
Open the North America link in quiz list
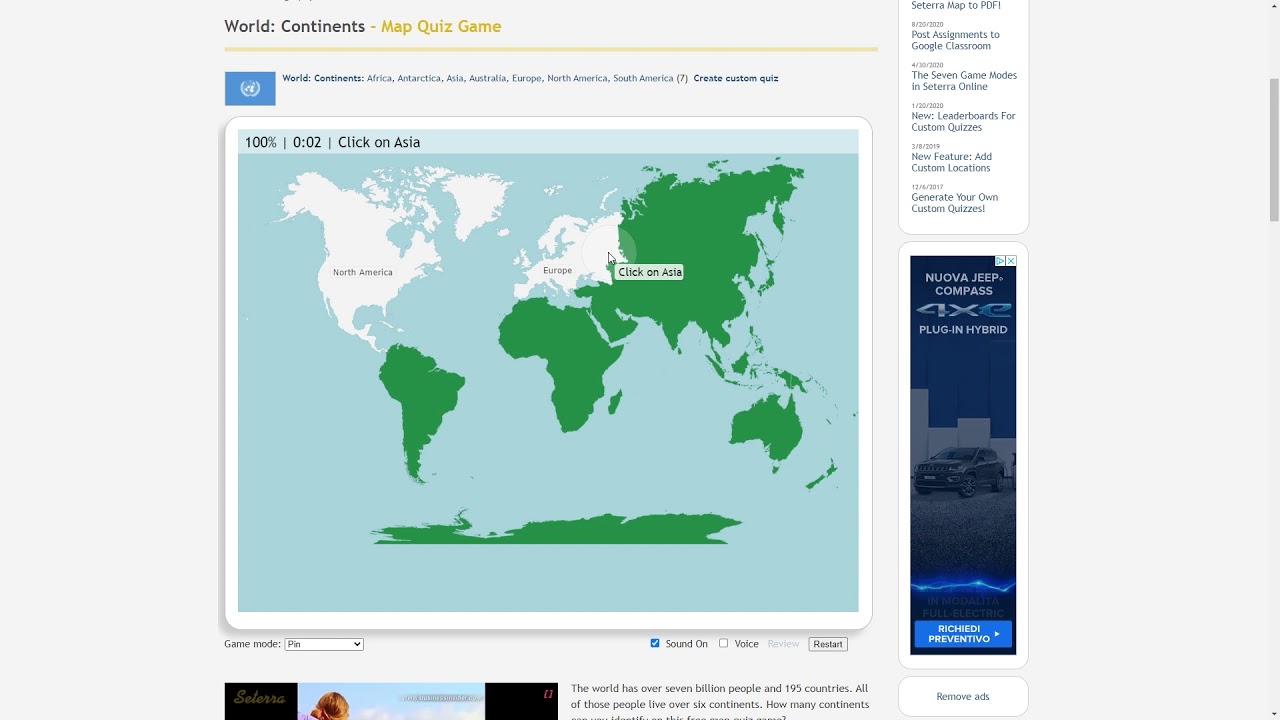tap(577, 78)
